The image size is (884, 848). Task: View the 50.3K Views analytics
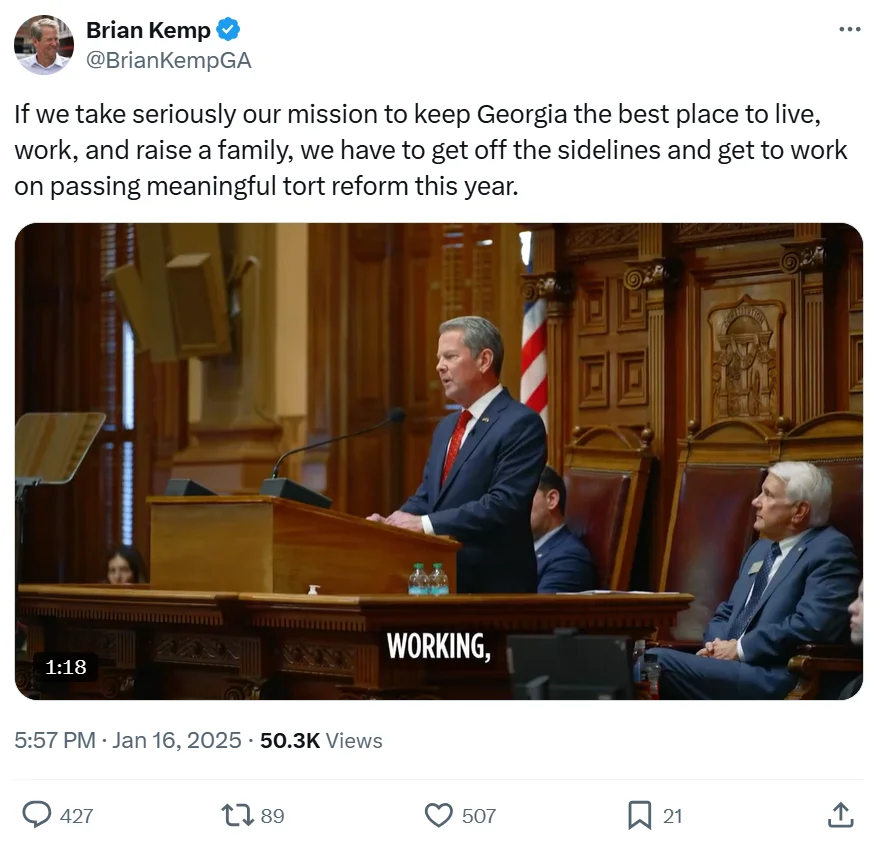pyautogui.click(x=321, y=740)
